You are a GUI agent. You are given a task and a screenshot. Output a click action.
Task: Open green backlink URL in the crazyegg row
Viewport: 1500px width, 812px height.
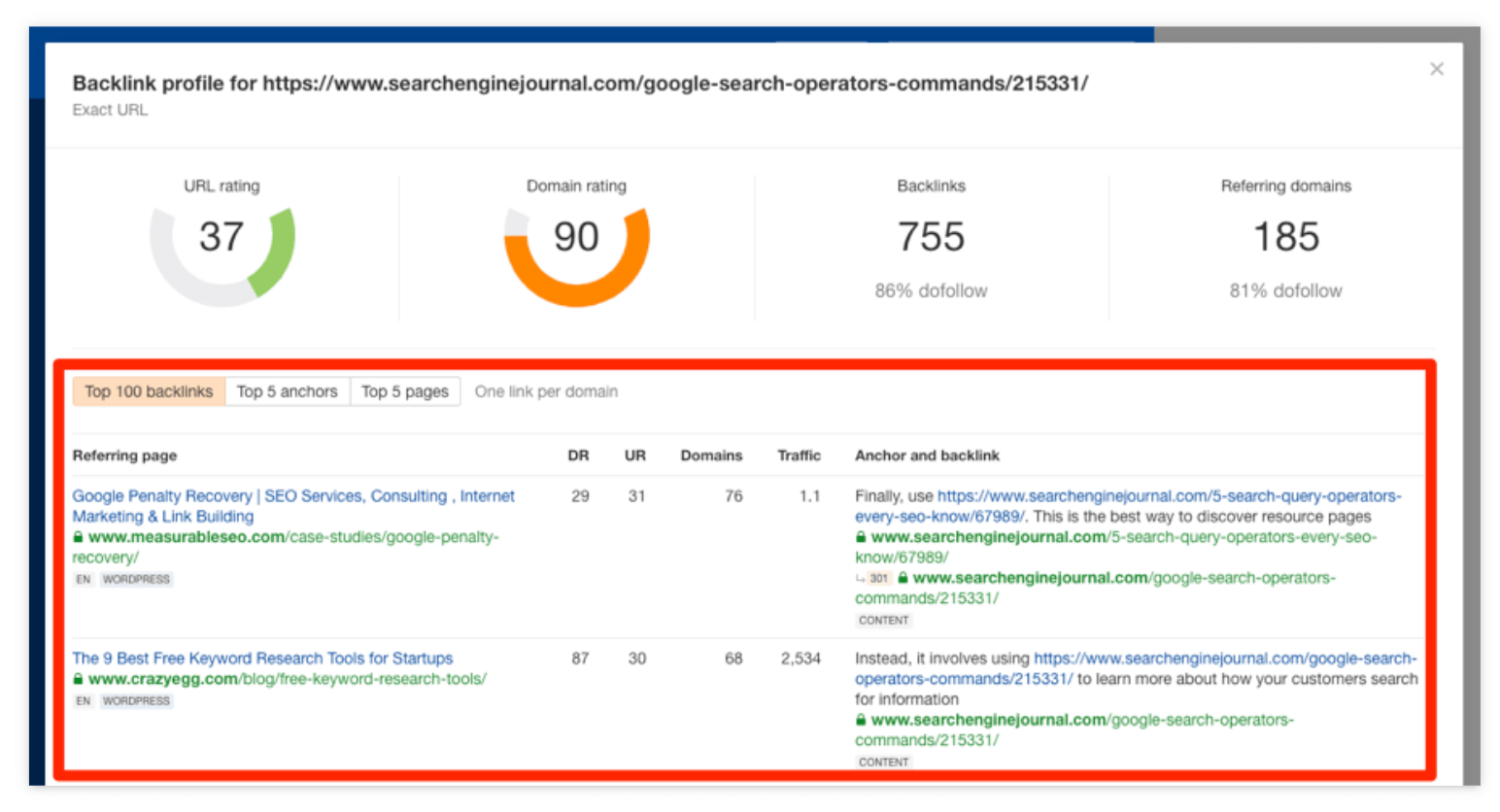(1074, 729)
